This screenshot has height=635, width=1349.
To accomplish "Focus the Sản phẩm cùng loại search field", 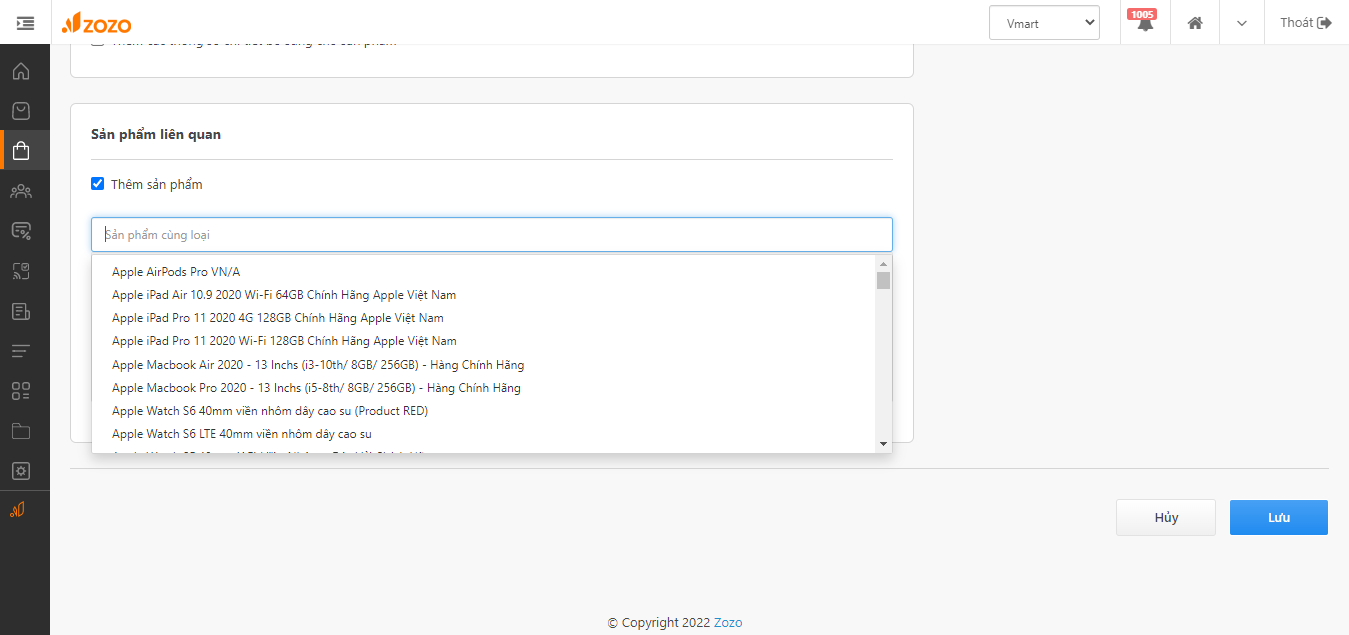I will click(x=492, y=235).
